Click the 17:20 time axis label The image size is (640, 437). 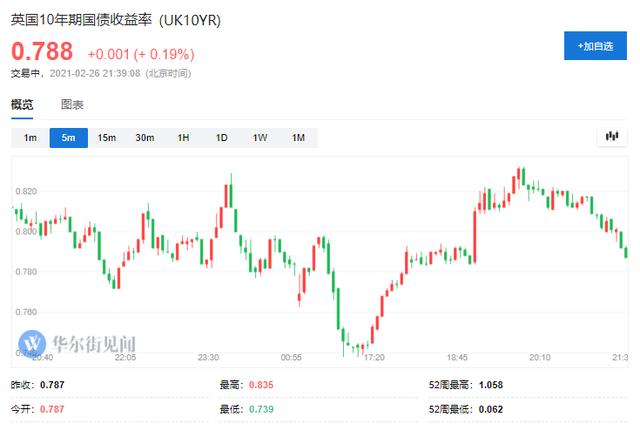click(x=374, y=357)
